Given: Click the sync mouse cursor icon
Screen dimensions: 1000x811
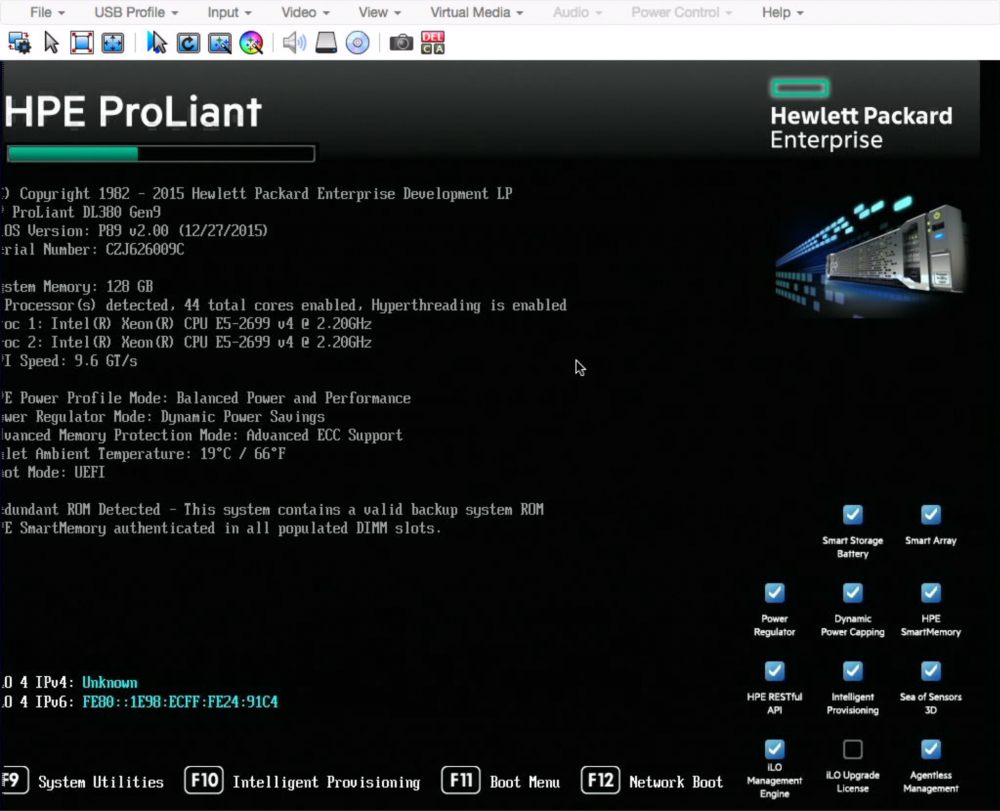Looking at the screenshot, I should [156, 43].
